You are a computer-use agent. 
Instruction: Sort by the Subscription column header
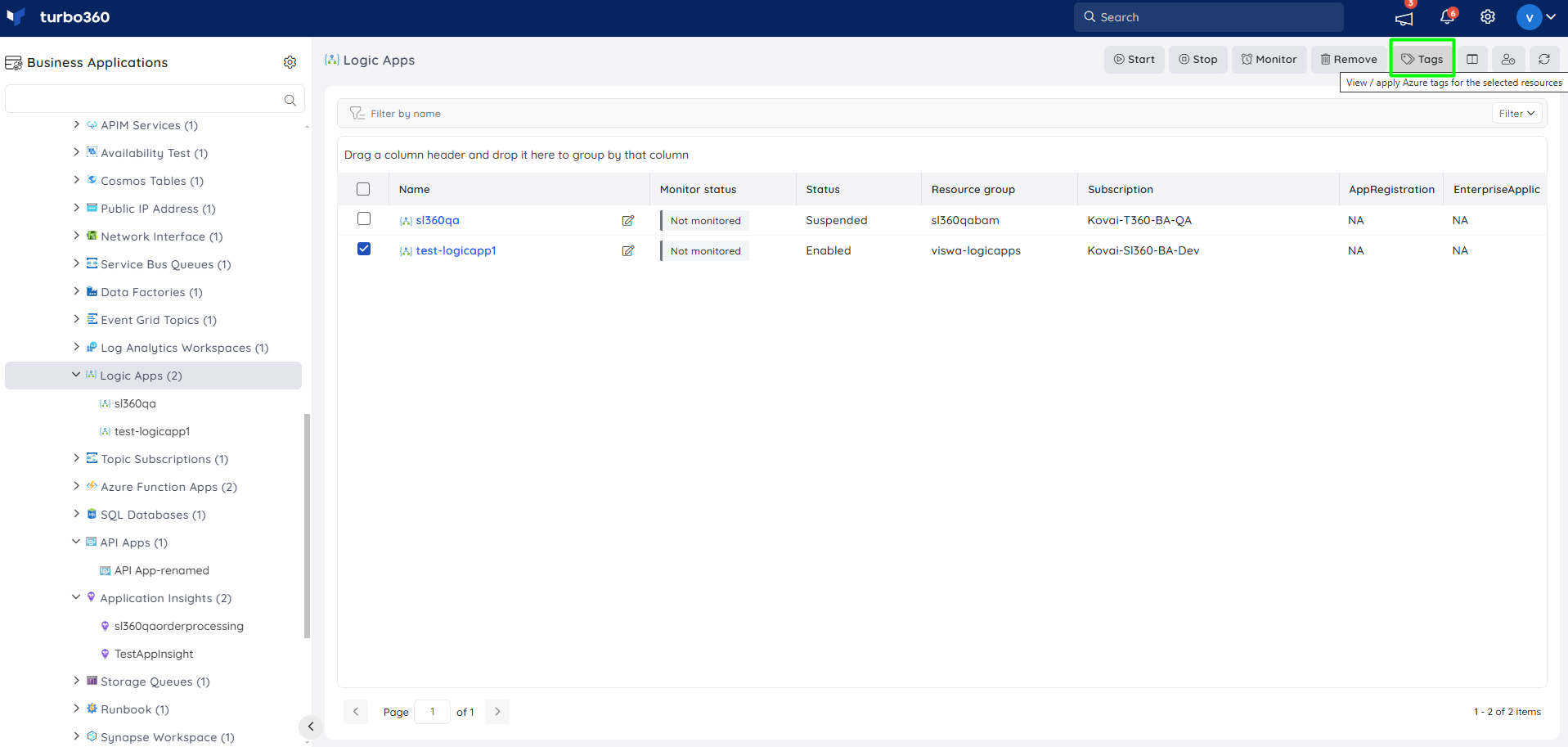pyautogui.click(x=1121, y=189)
